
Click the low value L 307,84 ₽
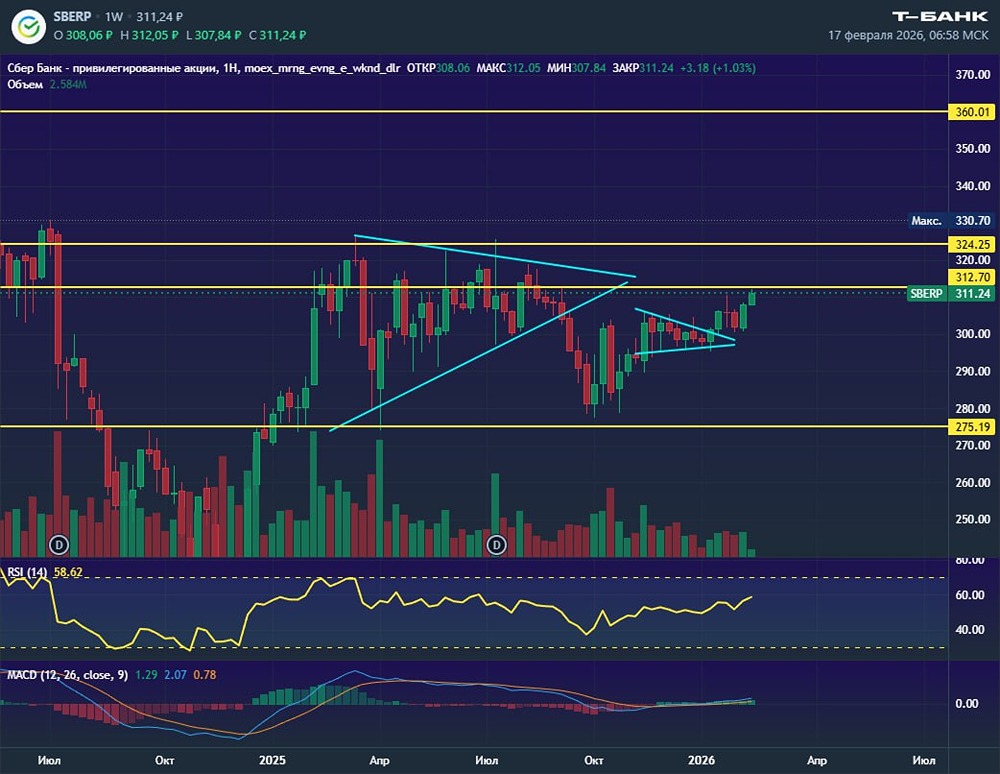click(214, 35)
